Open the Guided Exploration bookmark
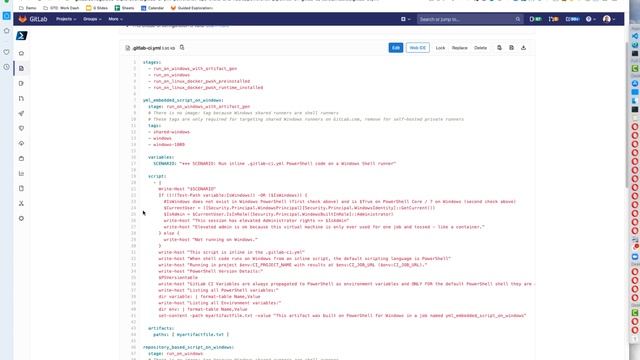The height and width of the screenshot is (360, 640). pos(191,8)
